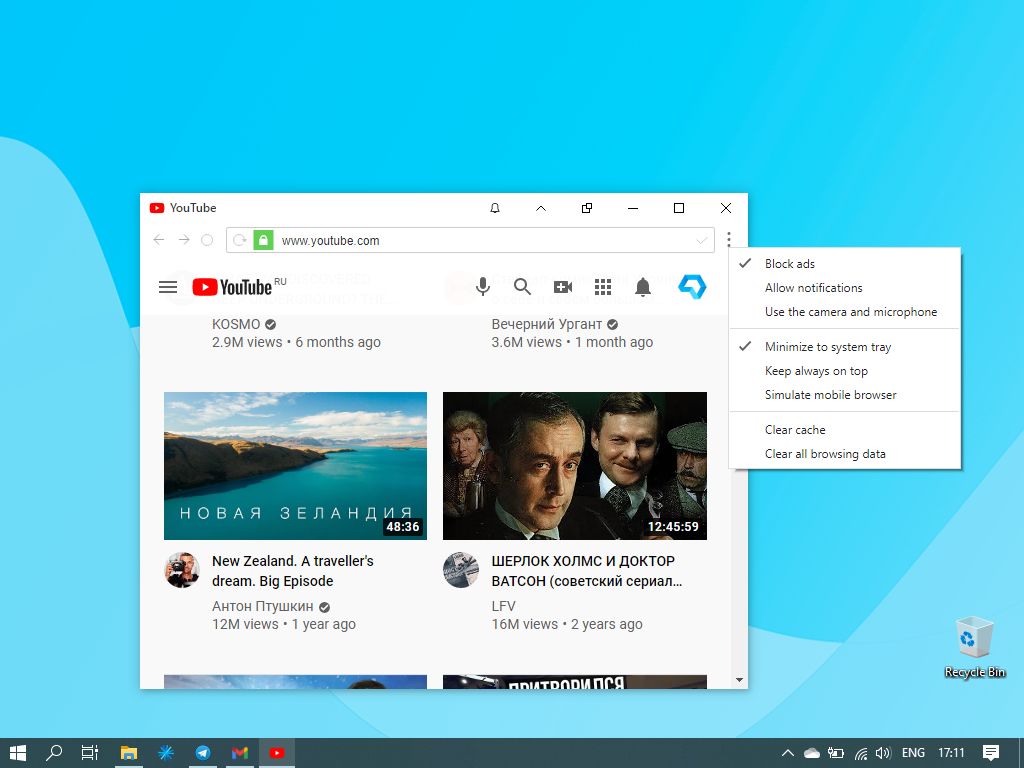
Task: Click the www.youtube.com address field
Action: 470,240
